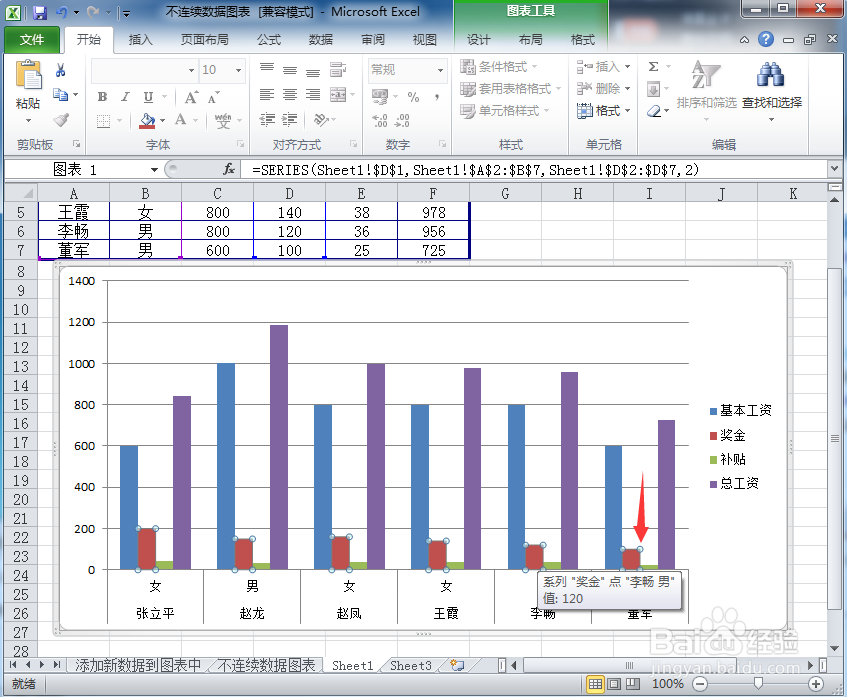Click the borders icon in the font group

tap(103, 120)
